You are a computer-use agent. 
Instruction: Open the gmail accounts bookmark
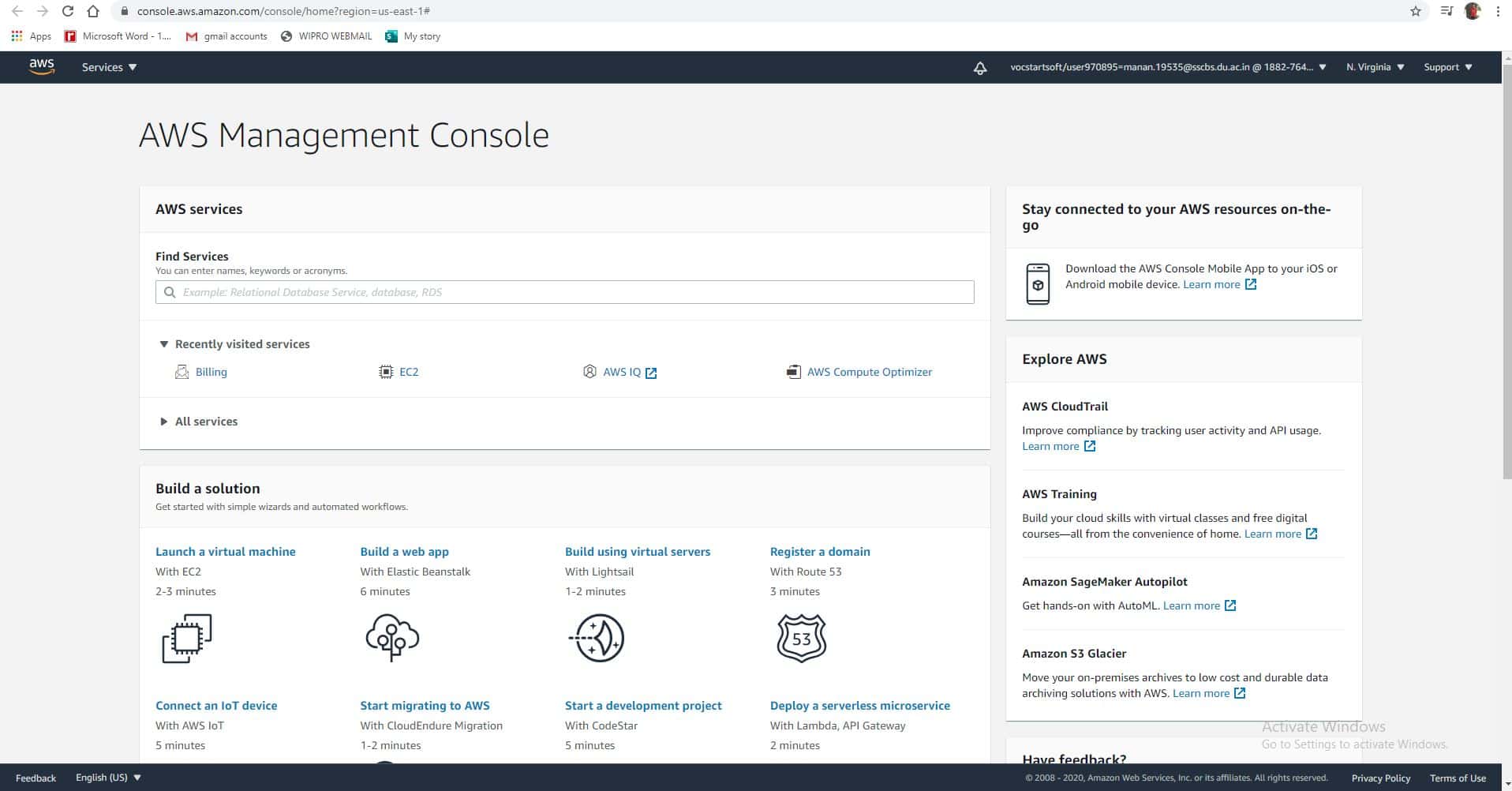[x=226, y=36]
